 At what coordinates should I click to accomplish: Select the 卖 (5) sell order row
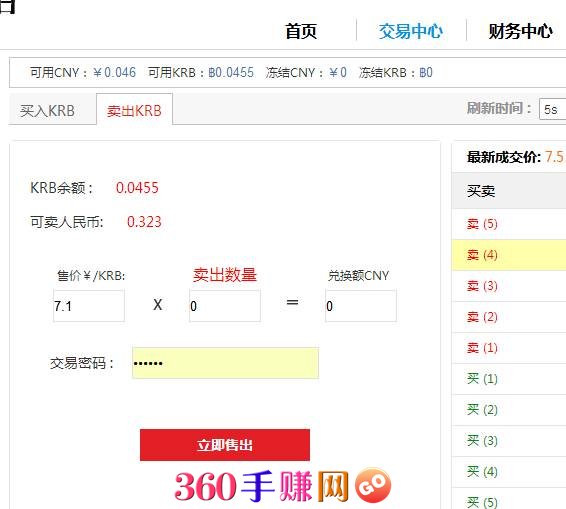pyautogui.click(x=509, y=224)
